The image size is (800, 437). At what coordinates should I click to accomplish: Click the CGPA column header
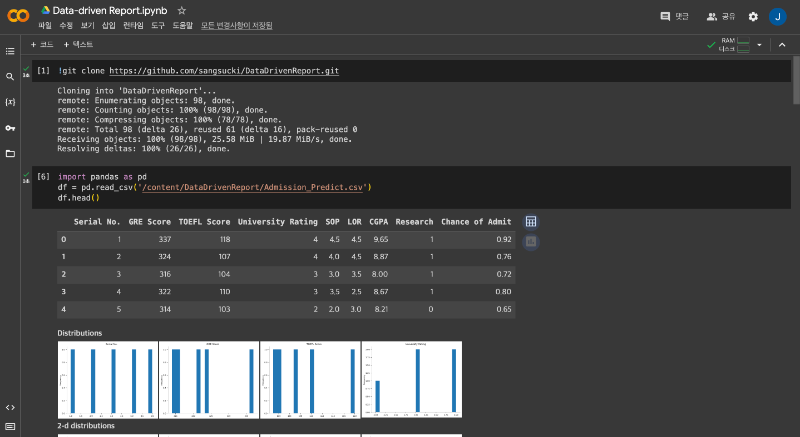coord(379,222)
